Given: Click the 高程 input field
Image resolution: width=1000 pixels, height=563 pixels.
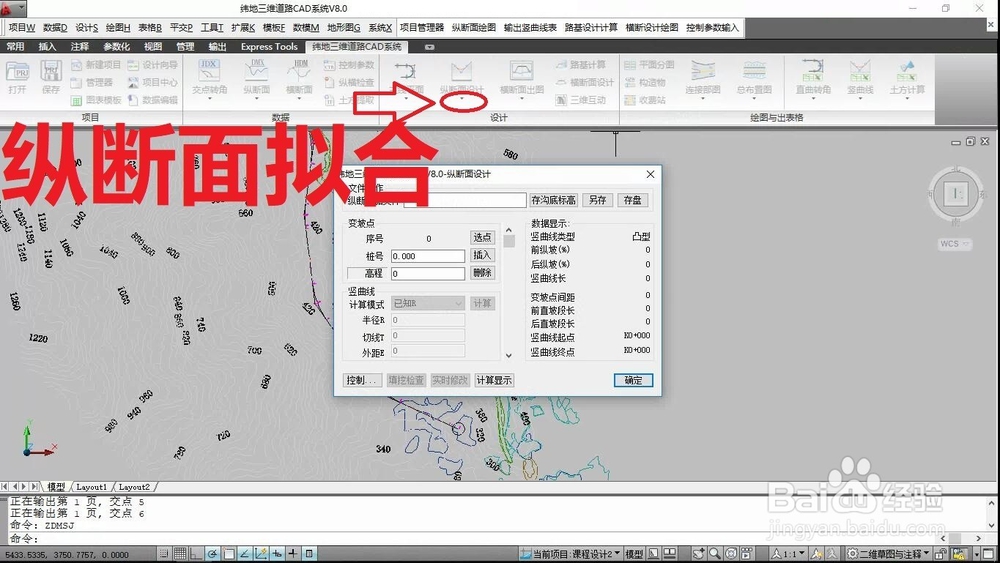Looking at the screenshot, I should coord(428,274).
